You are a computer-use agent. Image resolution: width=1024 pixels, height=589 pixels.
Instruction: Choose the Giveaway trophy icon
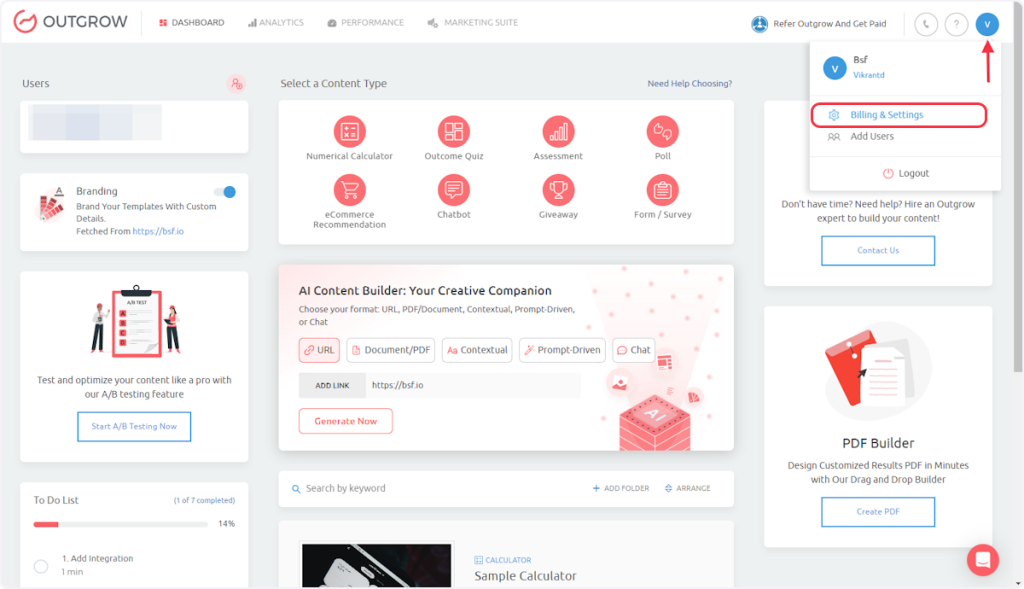click(x=558, y=189)
